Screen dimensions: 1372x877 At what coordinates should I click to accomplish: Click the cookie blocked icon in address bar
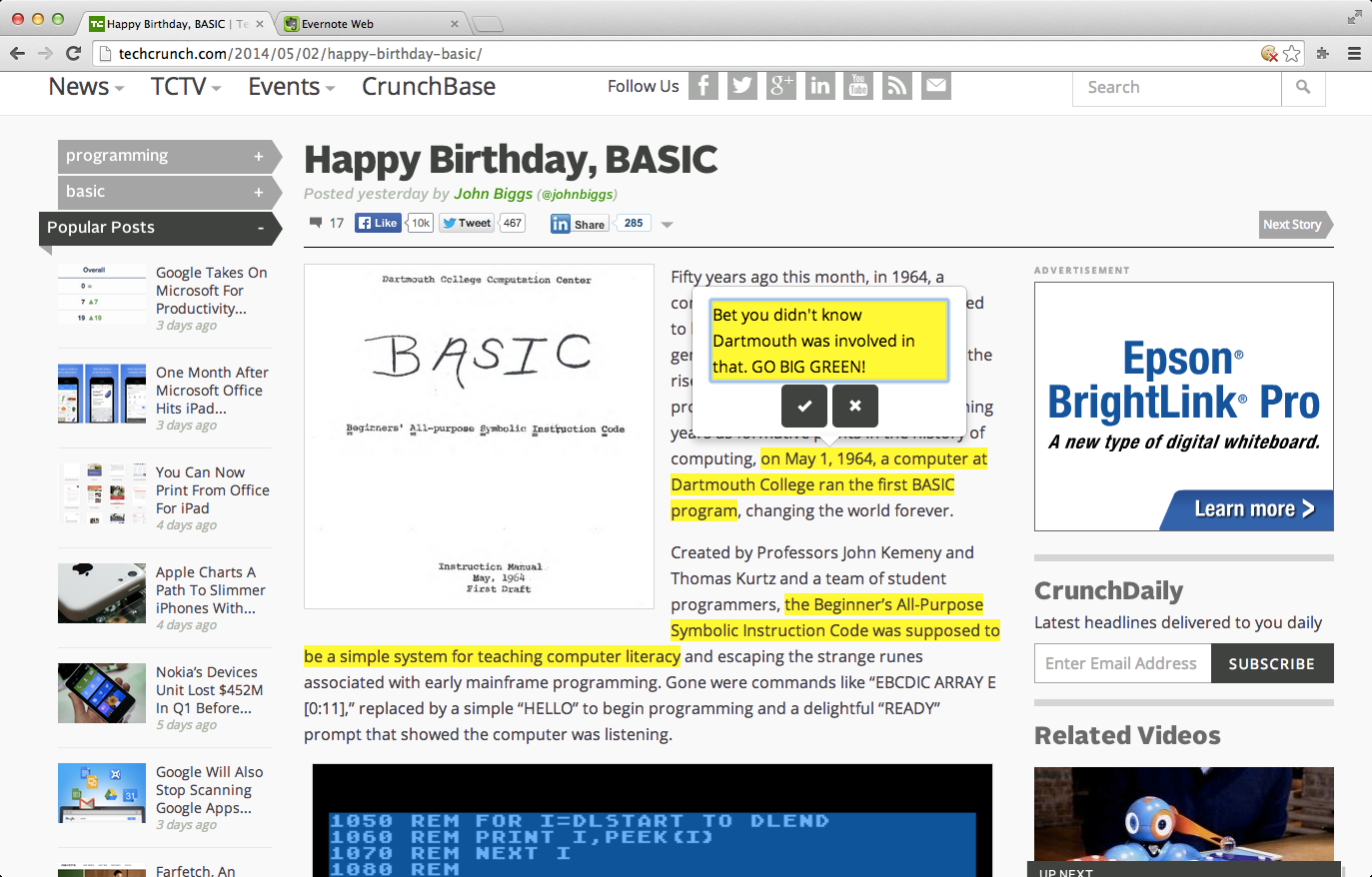1269,54
